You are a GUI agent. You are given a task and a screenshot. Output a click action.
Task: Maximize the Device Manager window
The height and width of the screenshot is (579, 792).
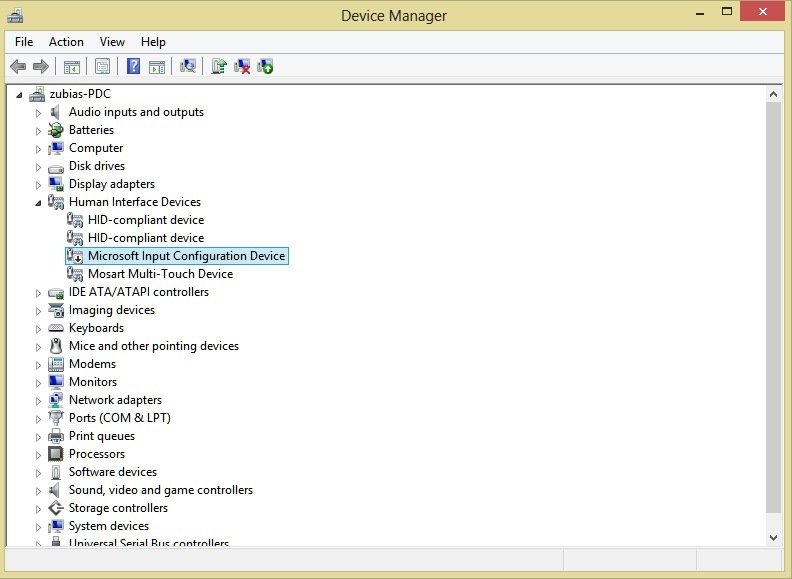(727, 12)
